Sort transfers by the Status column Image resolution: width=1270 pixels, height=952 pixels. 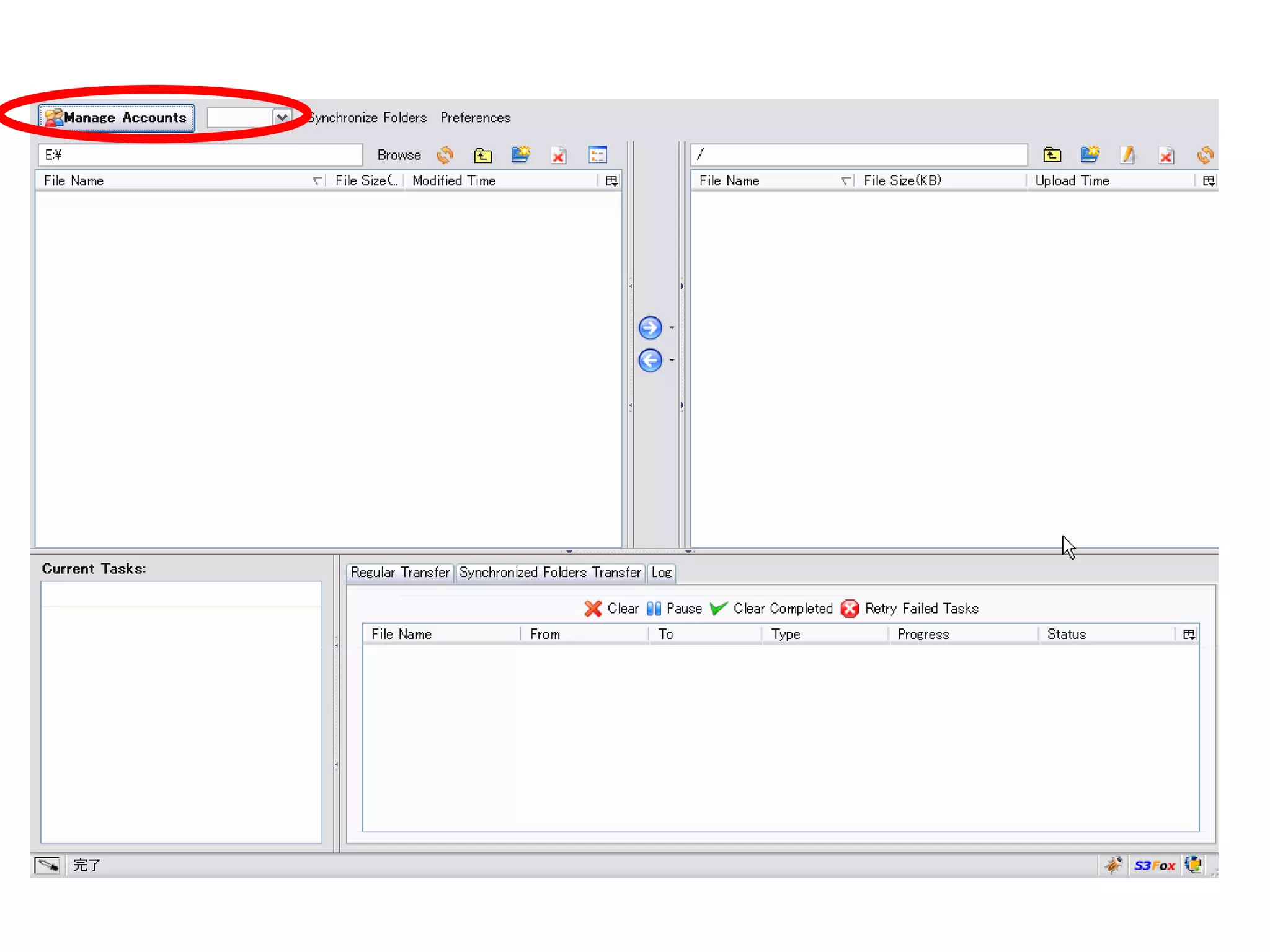click(1107, 634)
